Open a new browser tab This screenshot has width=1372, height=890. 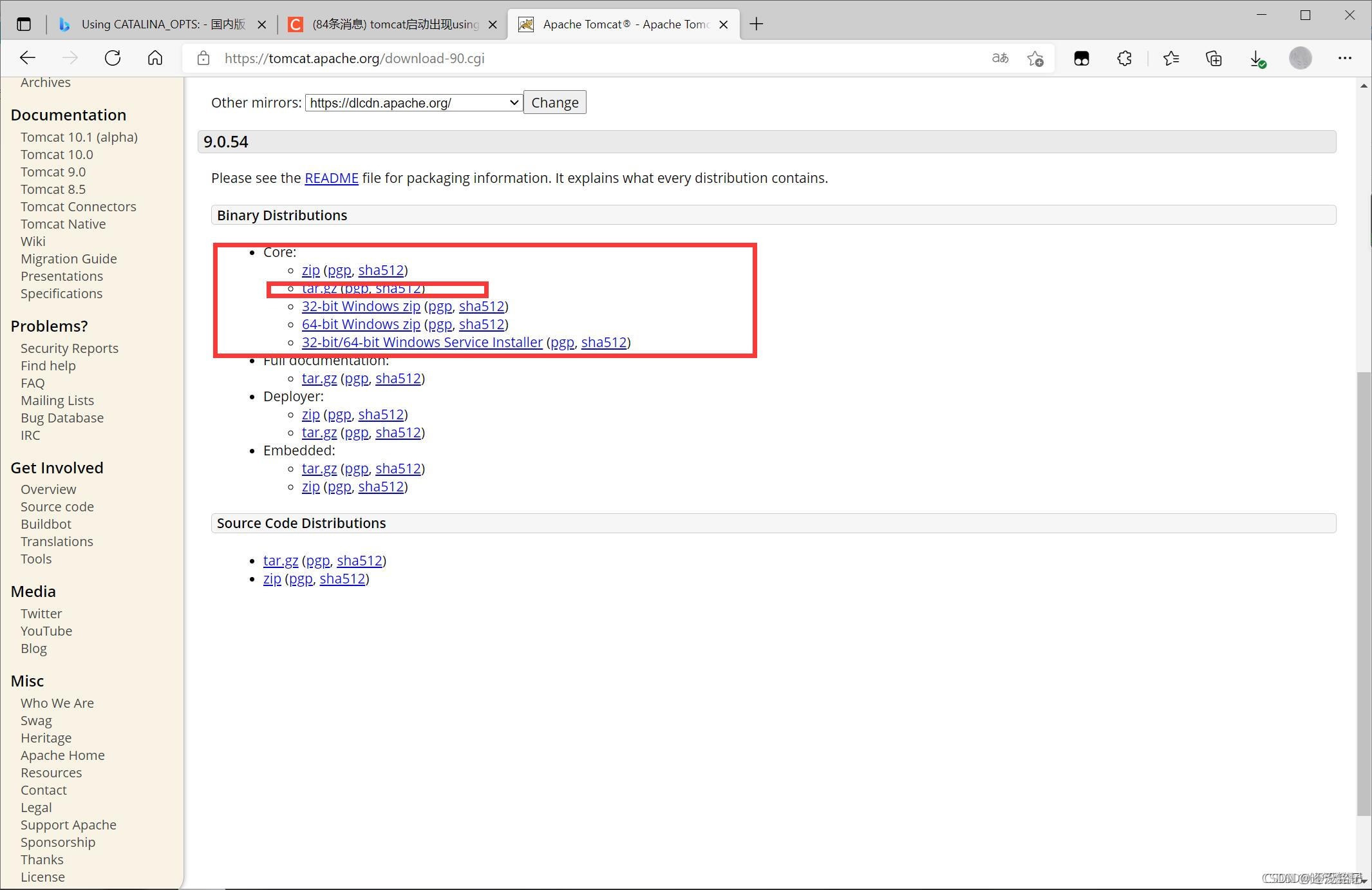756,24
